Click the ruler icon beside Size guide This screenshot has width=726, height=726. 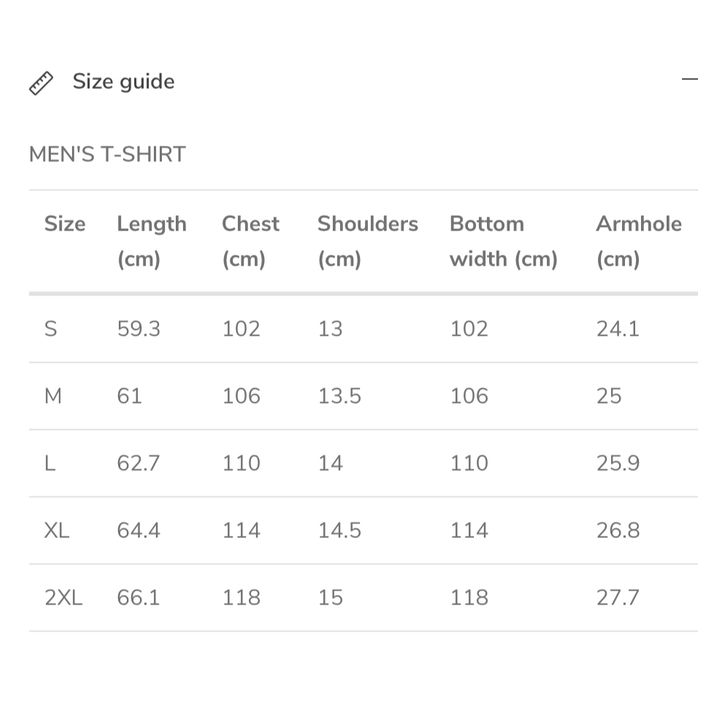click(41, 83)
